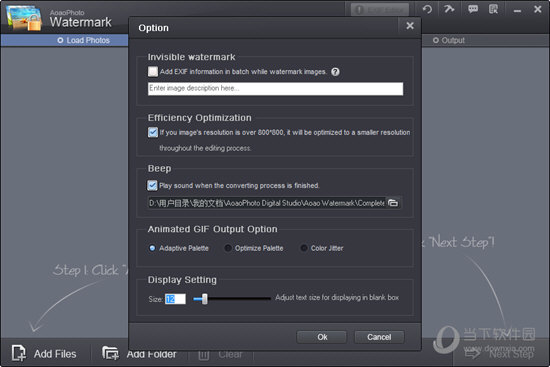
Task: Click the help question mark beside EXIF option
Action: tap(335, 72)
